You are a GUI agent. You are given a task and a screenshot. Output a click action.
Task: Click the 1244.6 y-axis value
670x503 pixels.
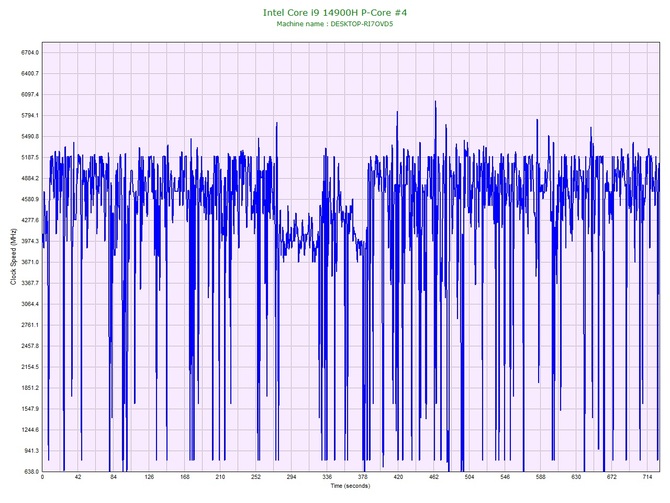click(30, 430)
